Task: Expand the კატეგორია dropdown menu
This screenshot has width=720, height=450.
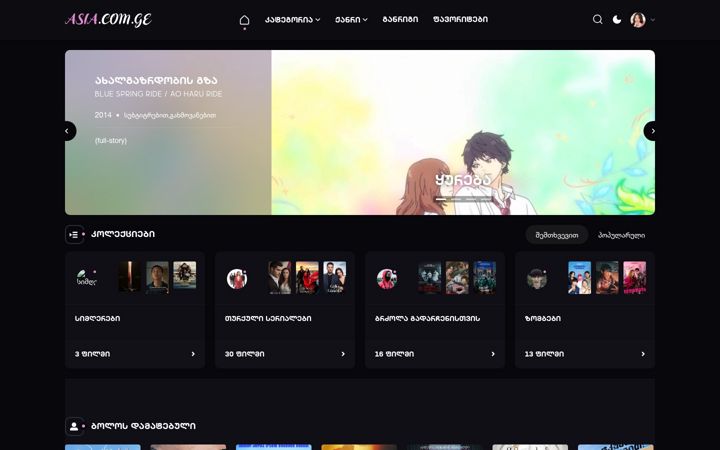Action: click(x=292, y=19)
